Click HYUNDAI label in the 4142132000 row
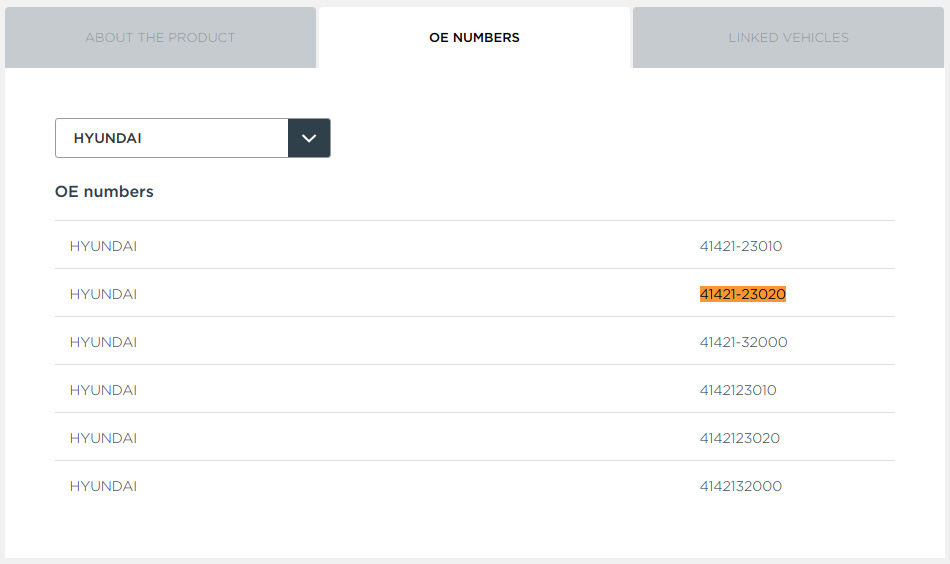950x564 pixels. tap(103, 486)
